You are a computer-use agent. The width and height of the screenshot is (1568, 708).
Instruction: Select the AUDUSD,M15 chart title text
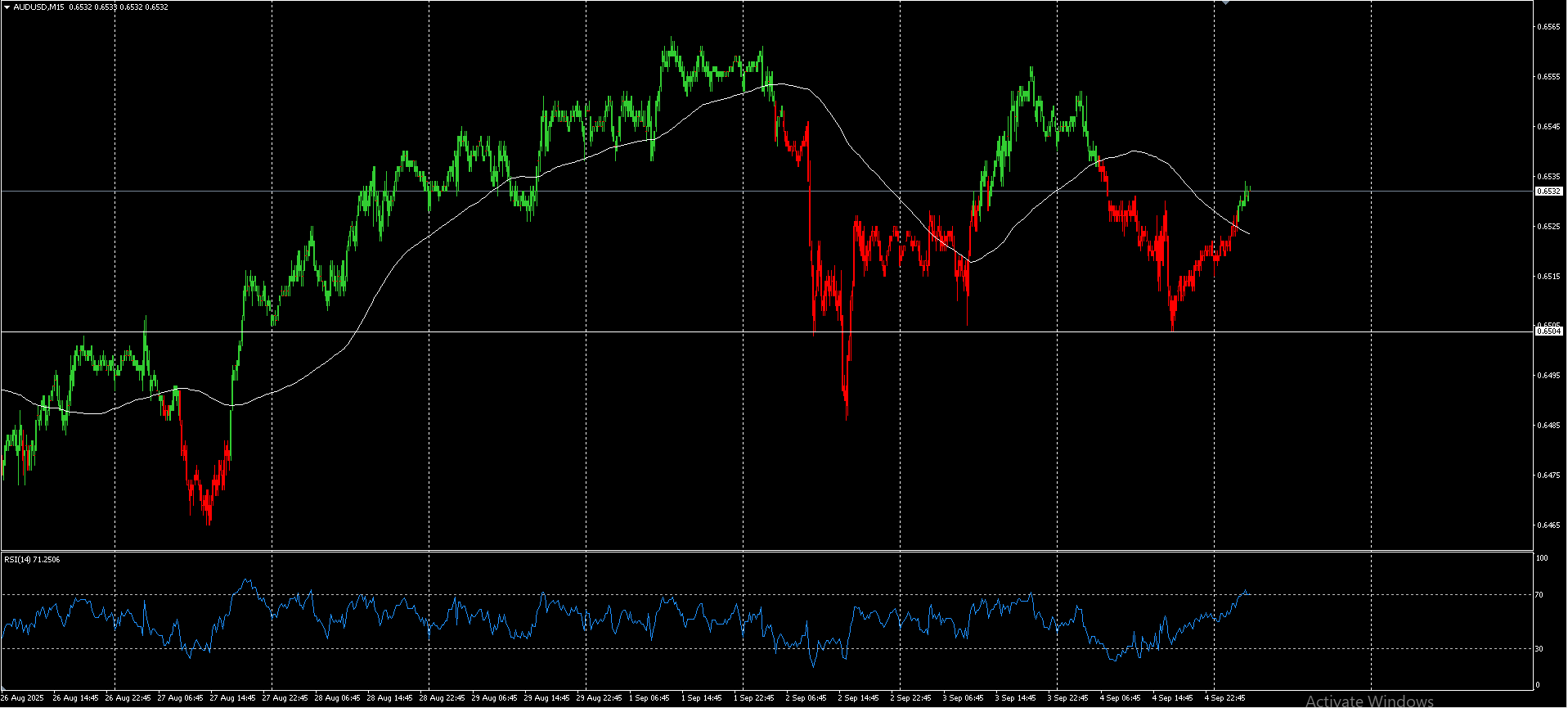click(x=40, y=7)
